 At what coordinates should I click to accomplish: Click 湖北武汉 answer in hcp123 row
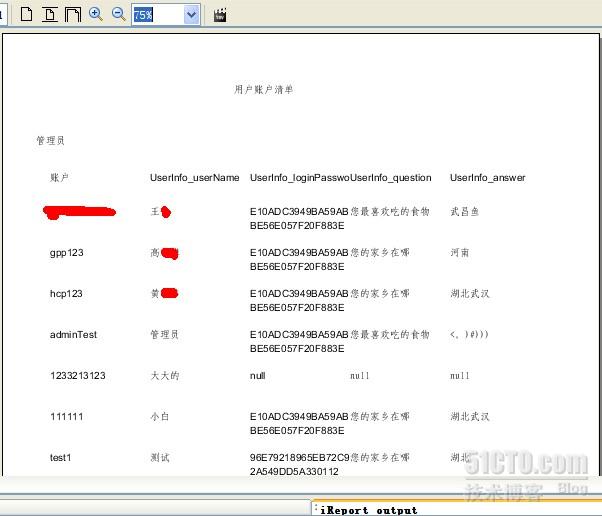[470, 294]
